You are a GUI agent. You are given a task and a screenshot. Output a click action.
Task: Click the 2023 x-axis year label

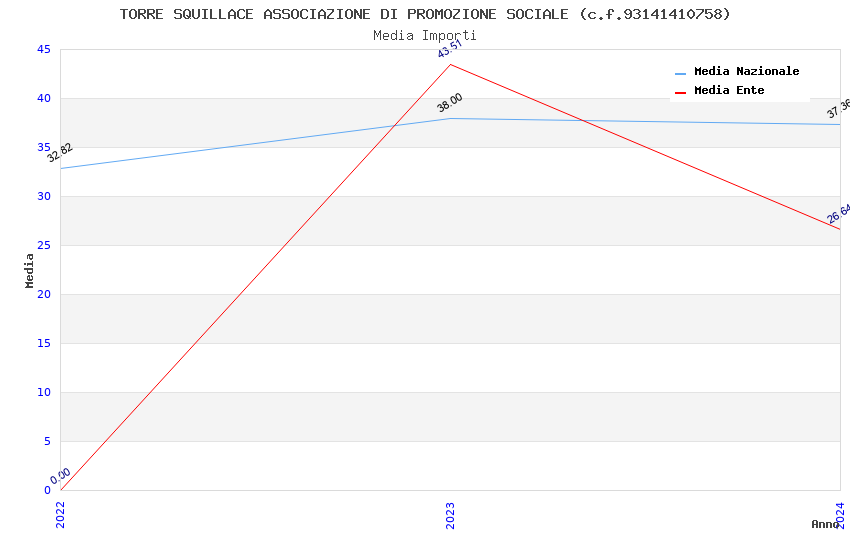(x=450, y=515)
